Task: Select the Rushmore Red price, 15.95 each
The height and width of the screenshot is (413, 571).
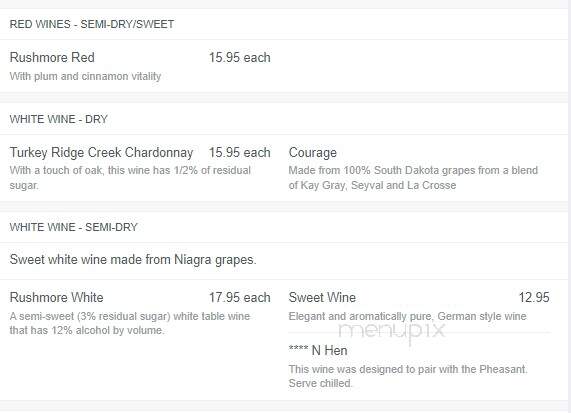Action: (239, 58)
